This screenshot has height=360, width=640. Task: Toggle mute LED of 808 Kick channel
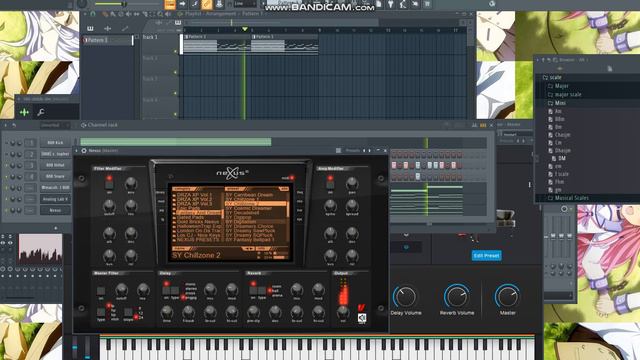pos(7,143)
